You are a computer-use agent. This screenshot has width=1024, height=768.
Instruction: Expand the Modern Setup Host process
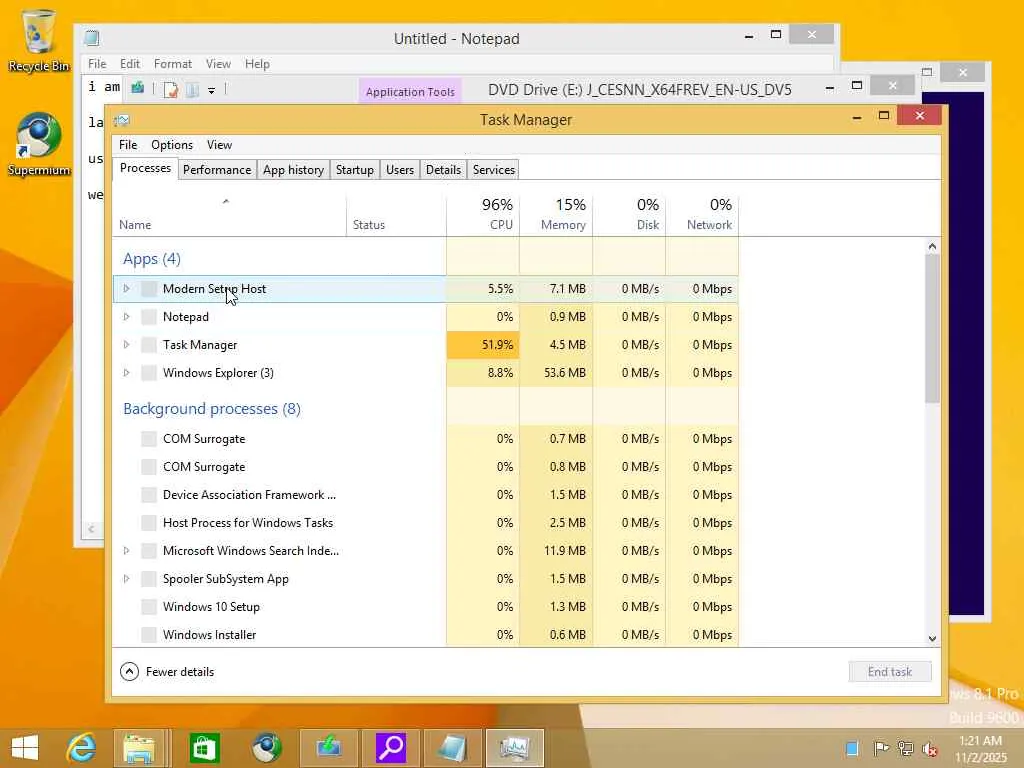click(126, 289)
